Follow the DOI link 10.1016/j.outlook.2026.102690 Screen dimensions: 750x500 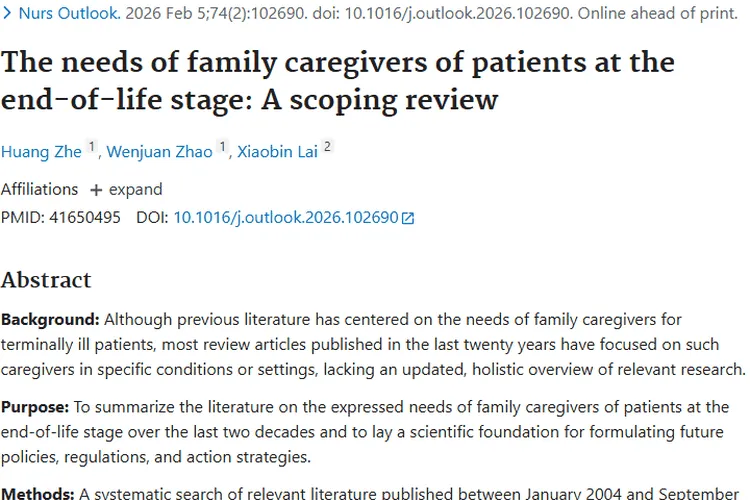(286, 217)
